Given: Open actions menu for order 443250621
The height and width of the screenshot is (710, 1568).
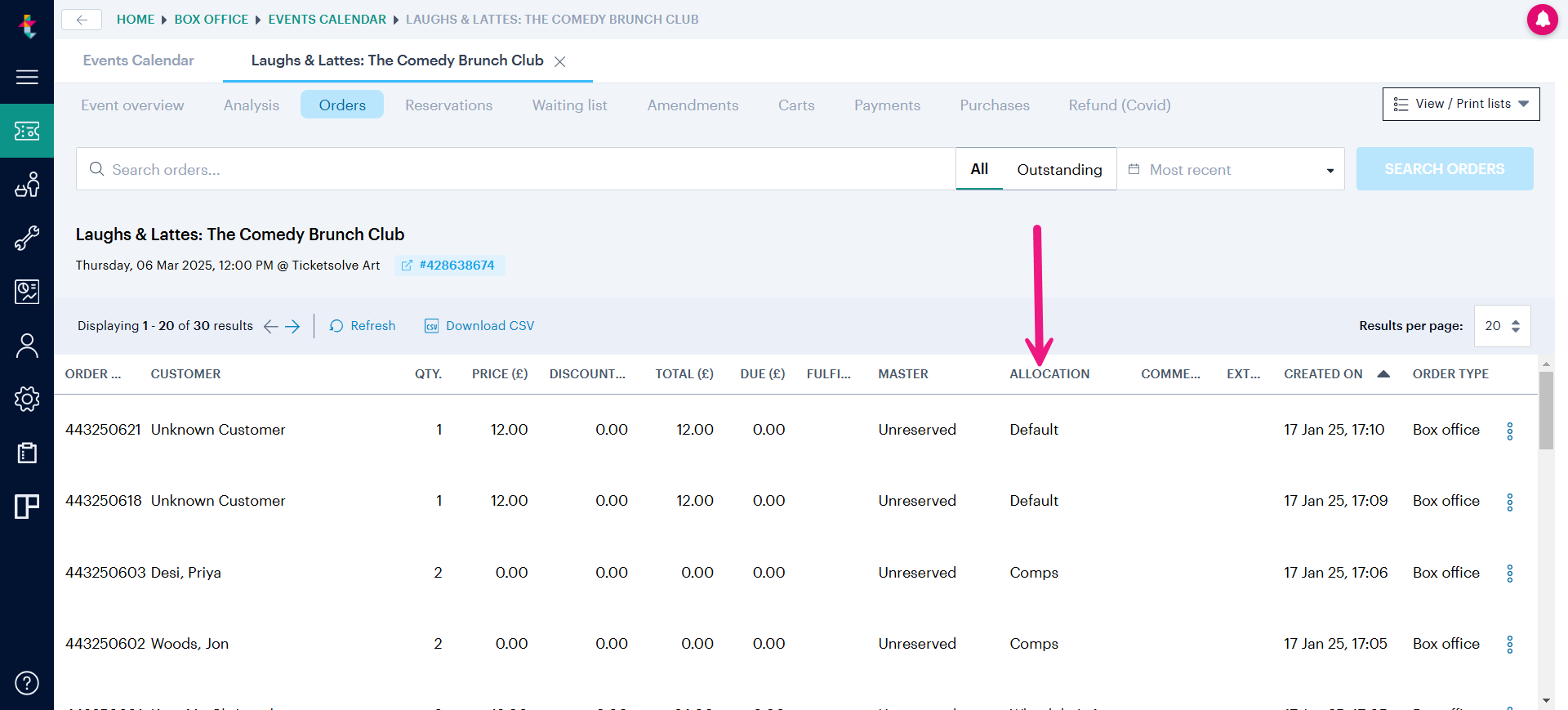Looking at the screenshot, I should point(1509,431).
